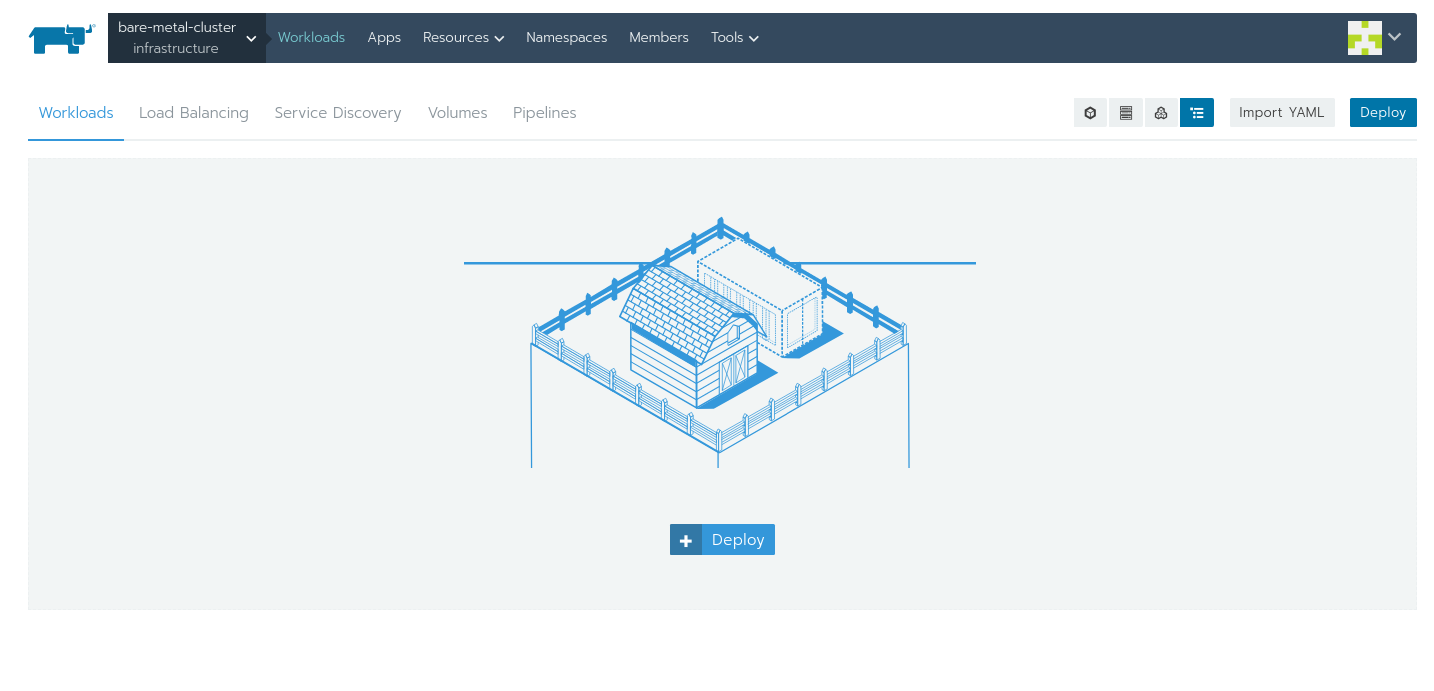Click the Import YAML button
Viewport: 1434px width, 691px height.
point(1281,113)
